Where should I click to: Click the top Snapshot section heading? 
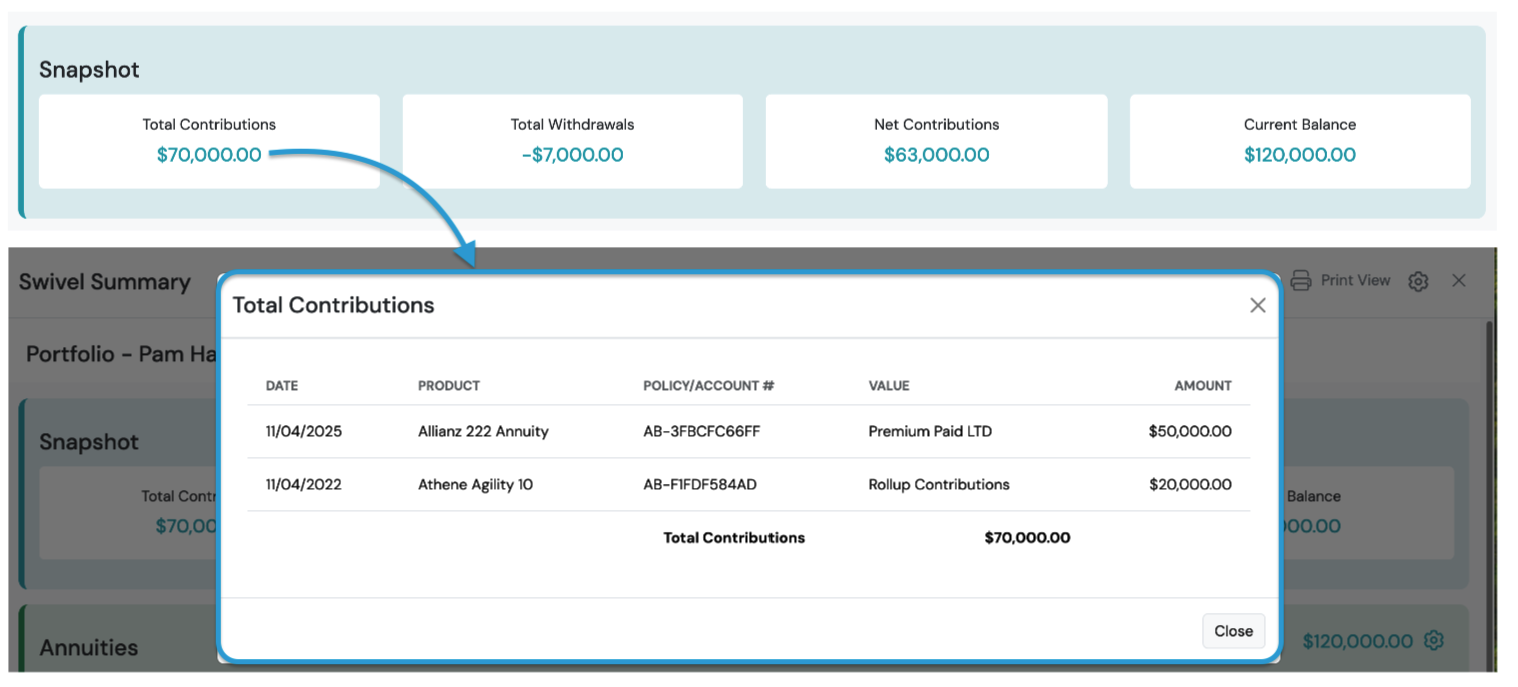coord(89,70)
